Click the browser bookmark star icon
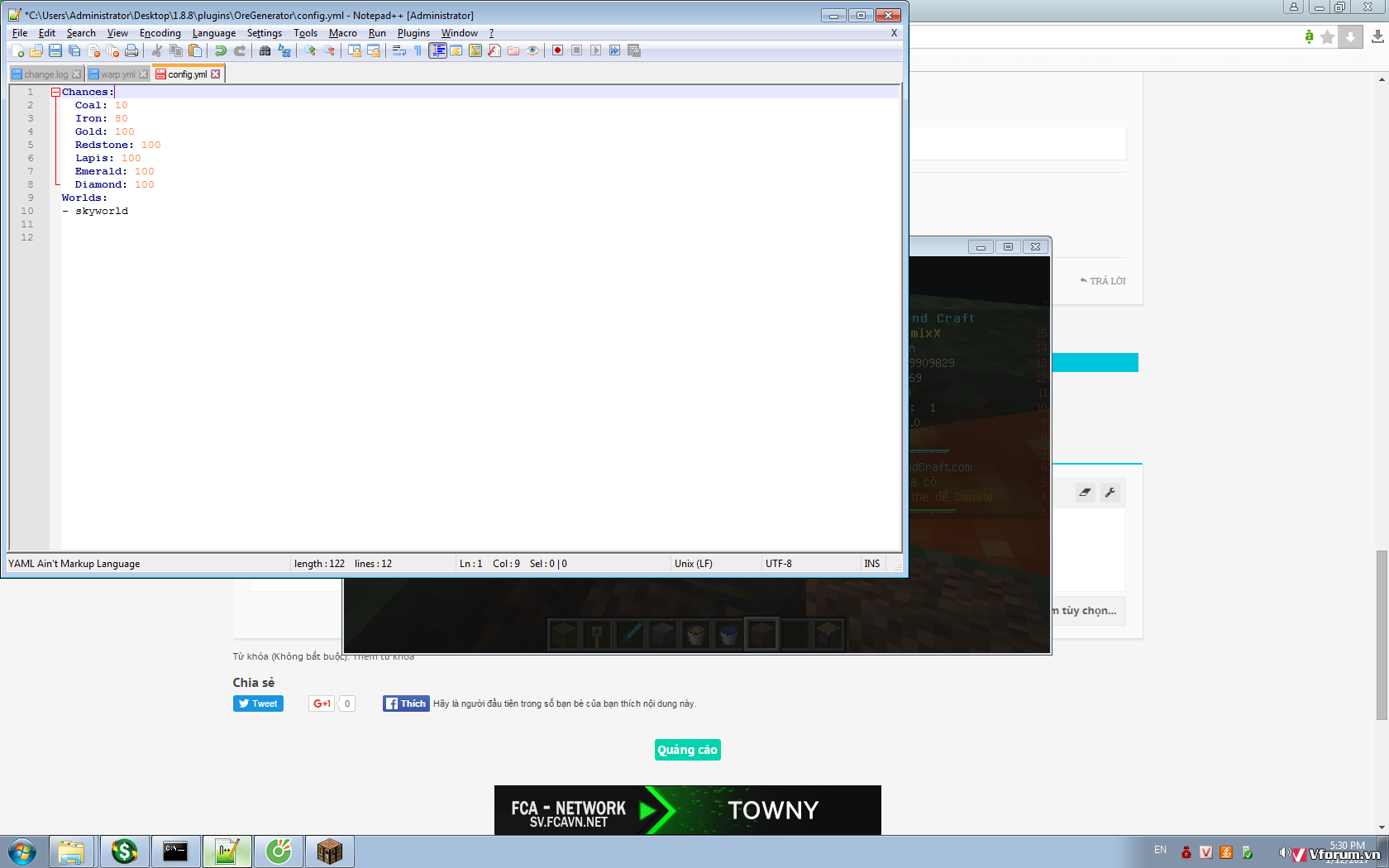The height and width of the screenshot is (868, 1389). (x=1328, y=37)
